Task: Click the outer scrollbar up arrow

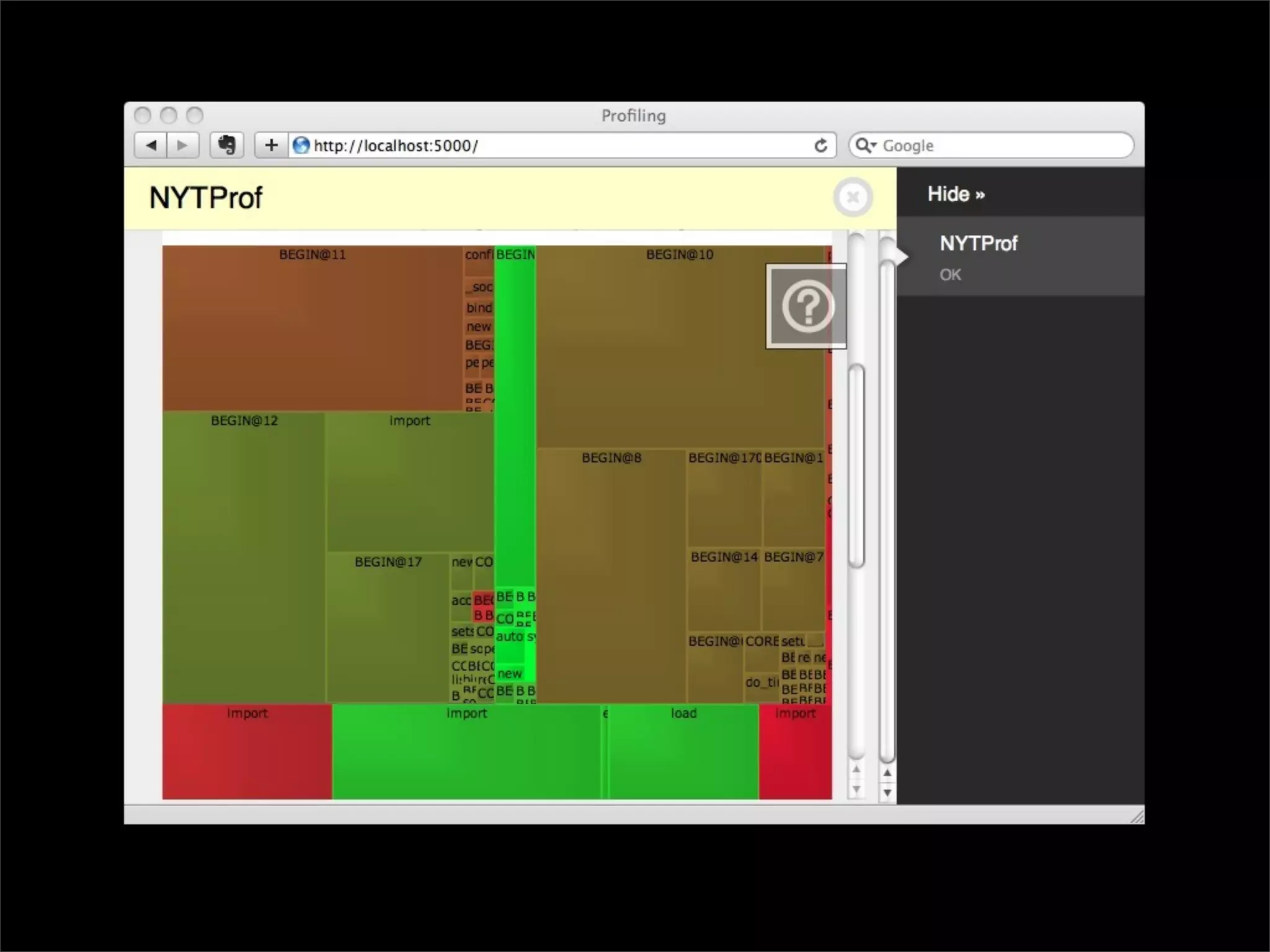Action: click(887, 773)
